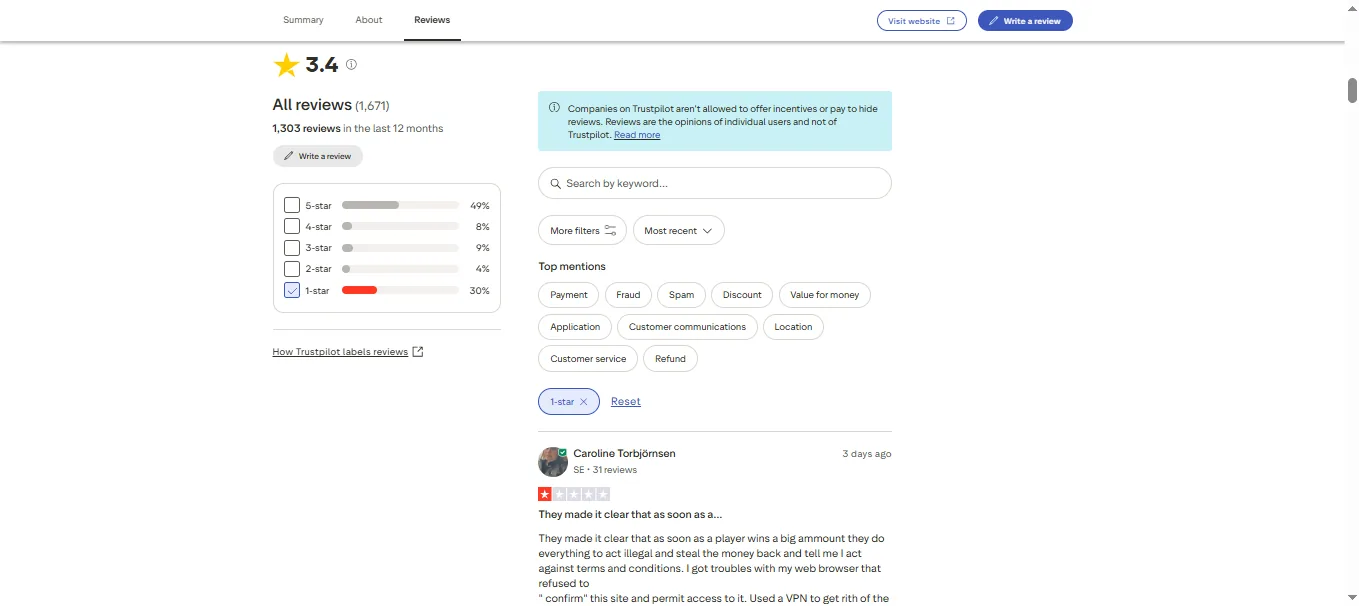Click the Visit website button
This screenshot has width=1359, height=606.
tap(922, 21)
